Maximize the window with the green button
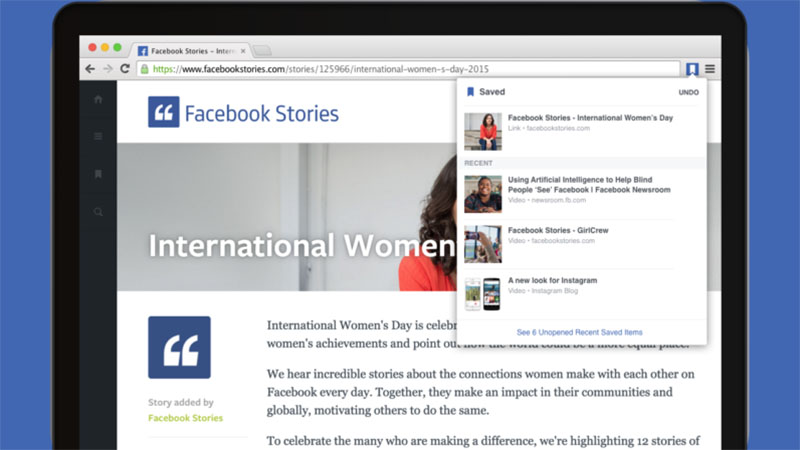800x450 pixels. 117,47
